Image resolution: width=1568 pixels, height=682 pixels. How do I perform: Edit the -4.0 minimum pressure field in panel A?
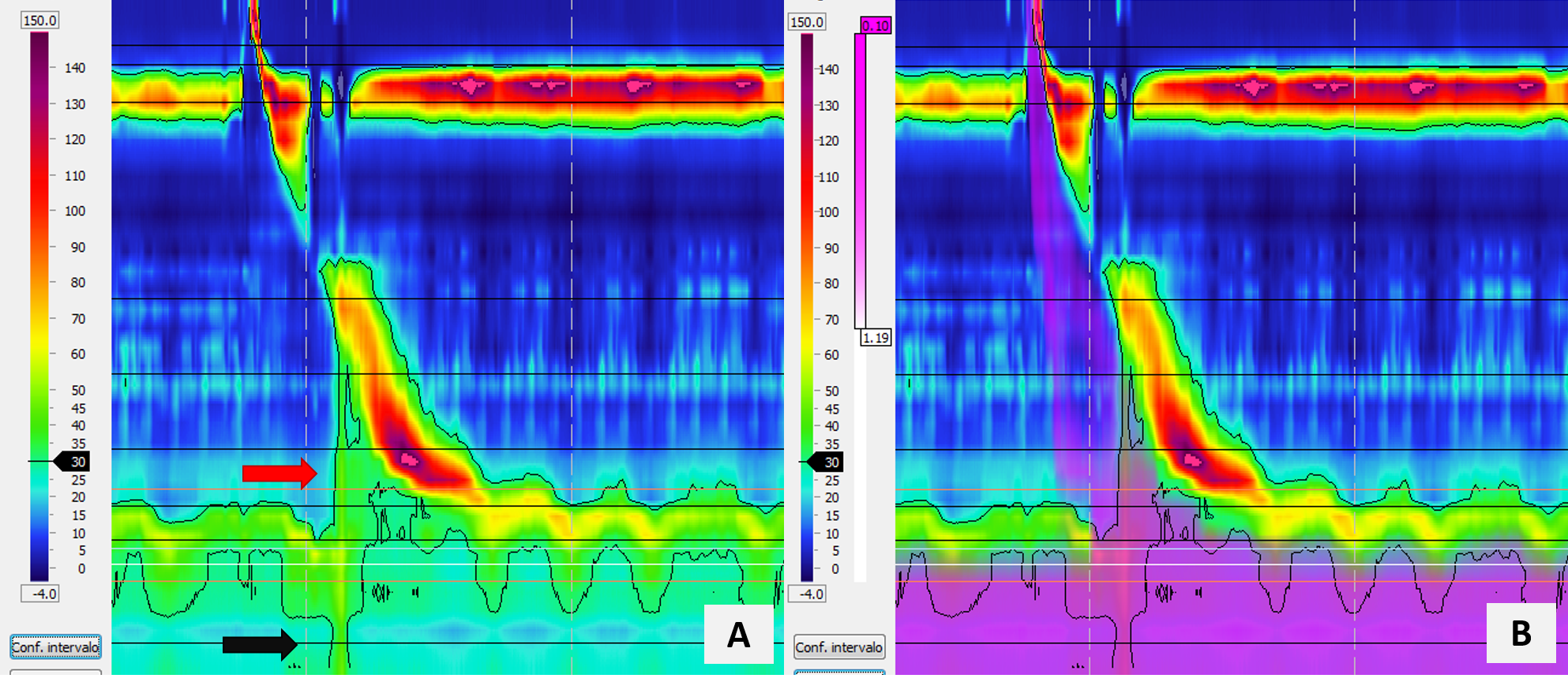39,594
